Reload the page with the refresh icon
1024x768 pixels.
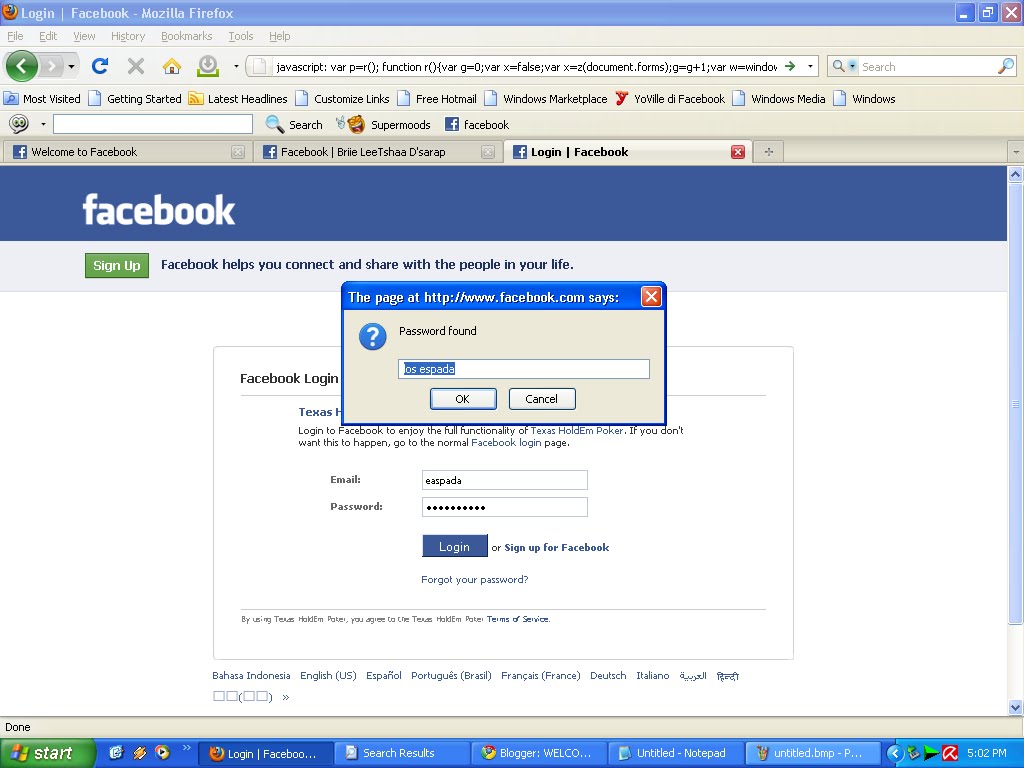point(100,66)
